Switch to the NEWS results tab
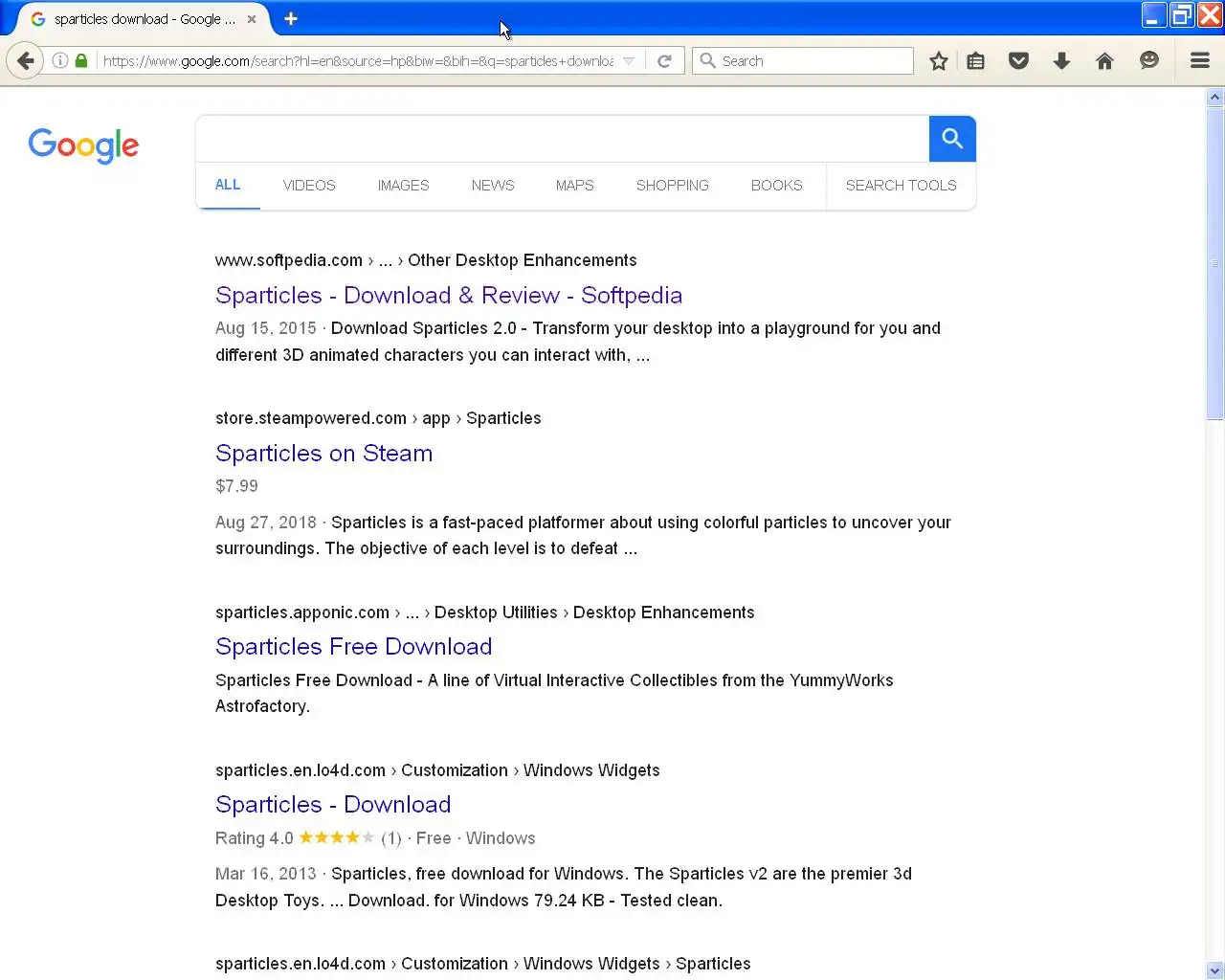 pyautogui.click(x=493, y=185)
